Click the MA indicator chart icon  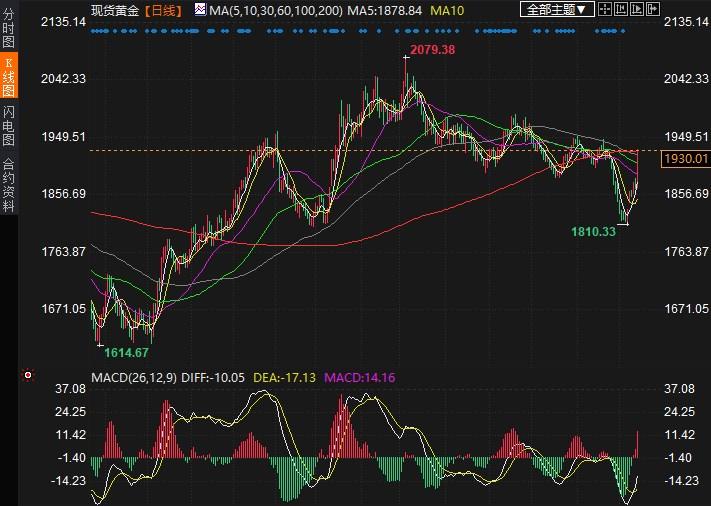(200, 10)
